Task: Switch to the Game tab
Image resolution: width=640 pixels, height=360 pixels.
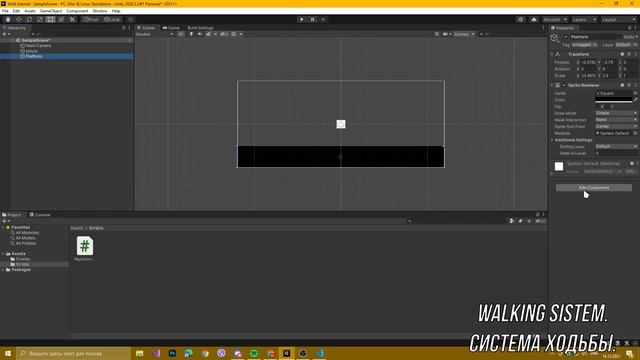Action: 171,28
